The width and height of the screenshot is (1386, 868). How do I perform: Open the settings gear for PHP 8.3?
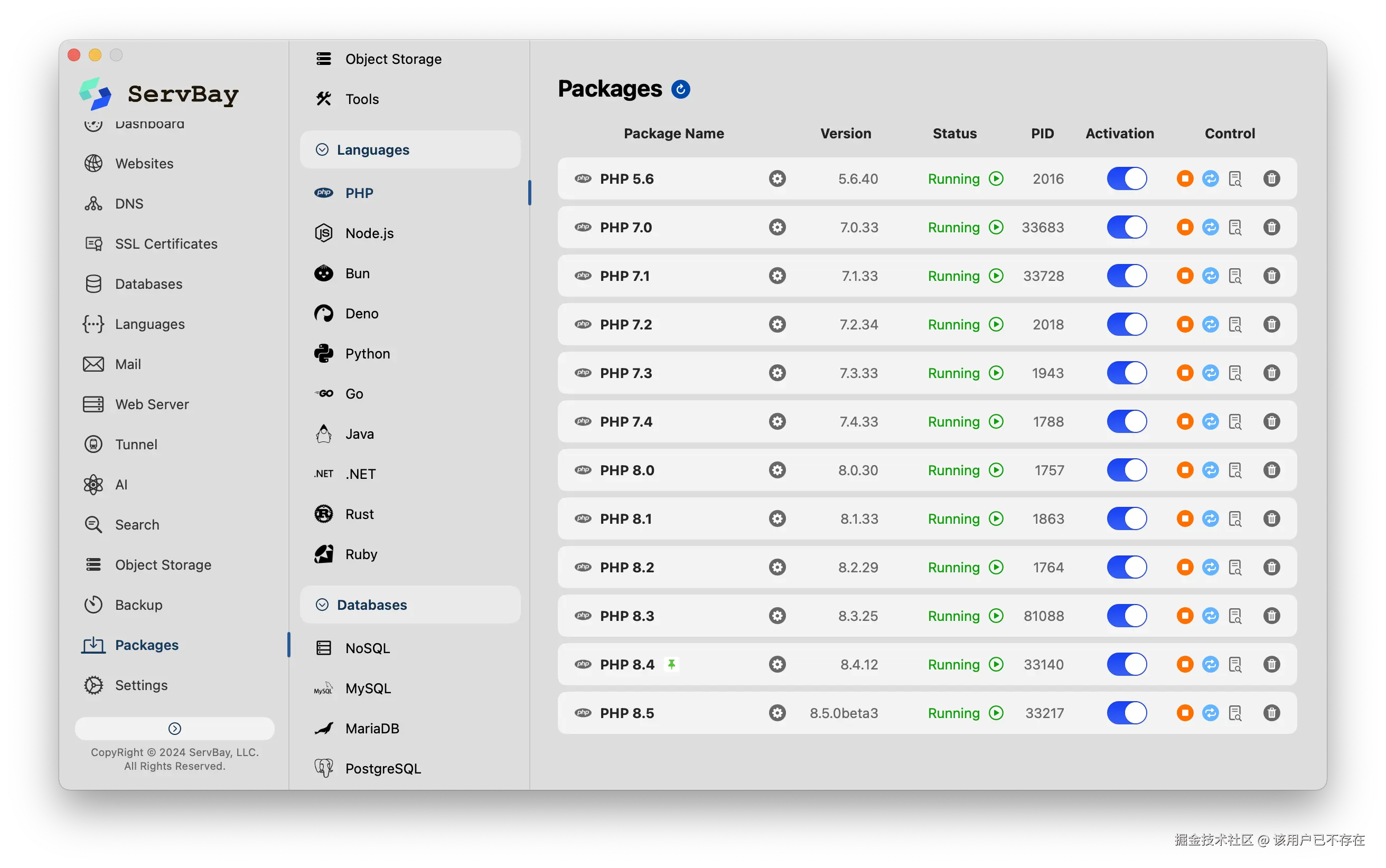[x=777, y=616]
